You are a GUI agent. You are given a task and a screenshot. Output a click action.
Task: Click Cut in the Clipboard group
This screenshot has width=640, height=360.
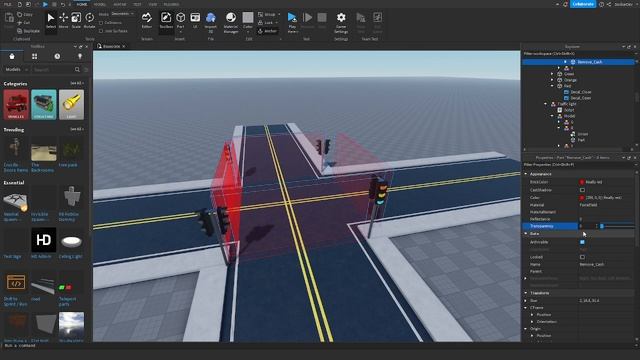tap(24, 22)
